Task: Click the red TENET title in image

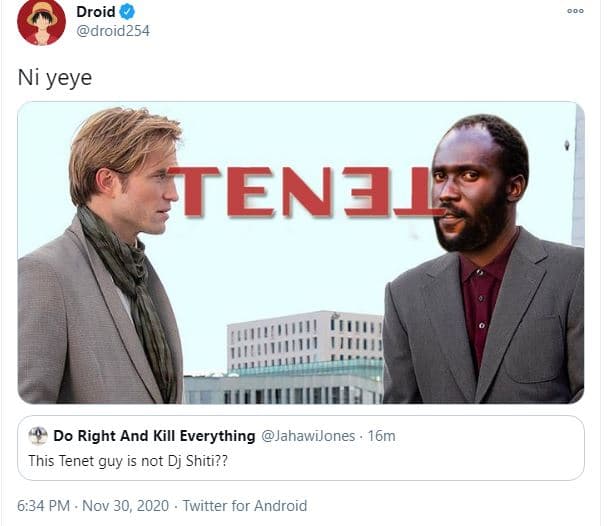Action: coord(306,190)
